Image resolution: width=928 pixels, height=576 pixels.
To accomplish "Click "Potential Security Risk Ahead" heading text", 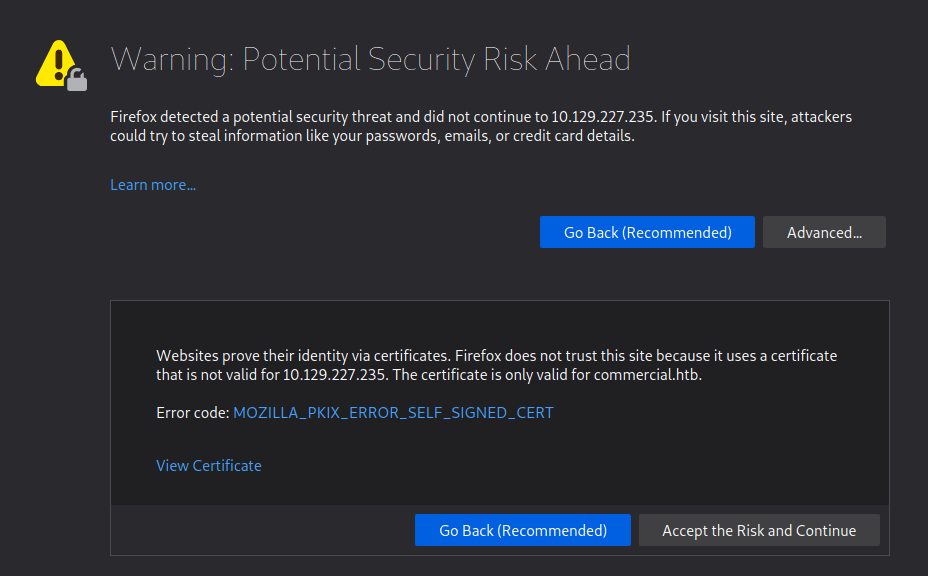I will pos(437,60).
